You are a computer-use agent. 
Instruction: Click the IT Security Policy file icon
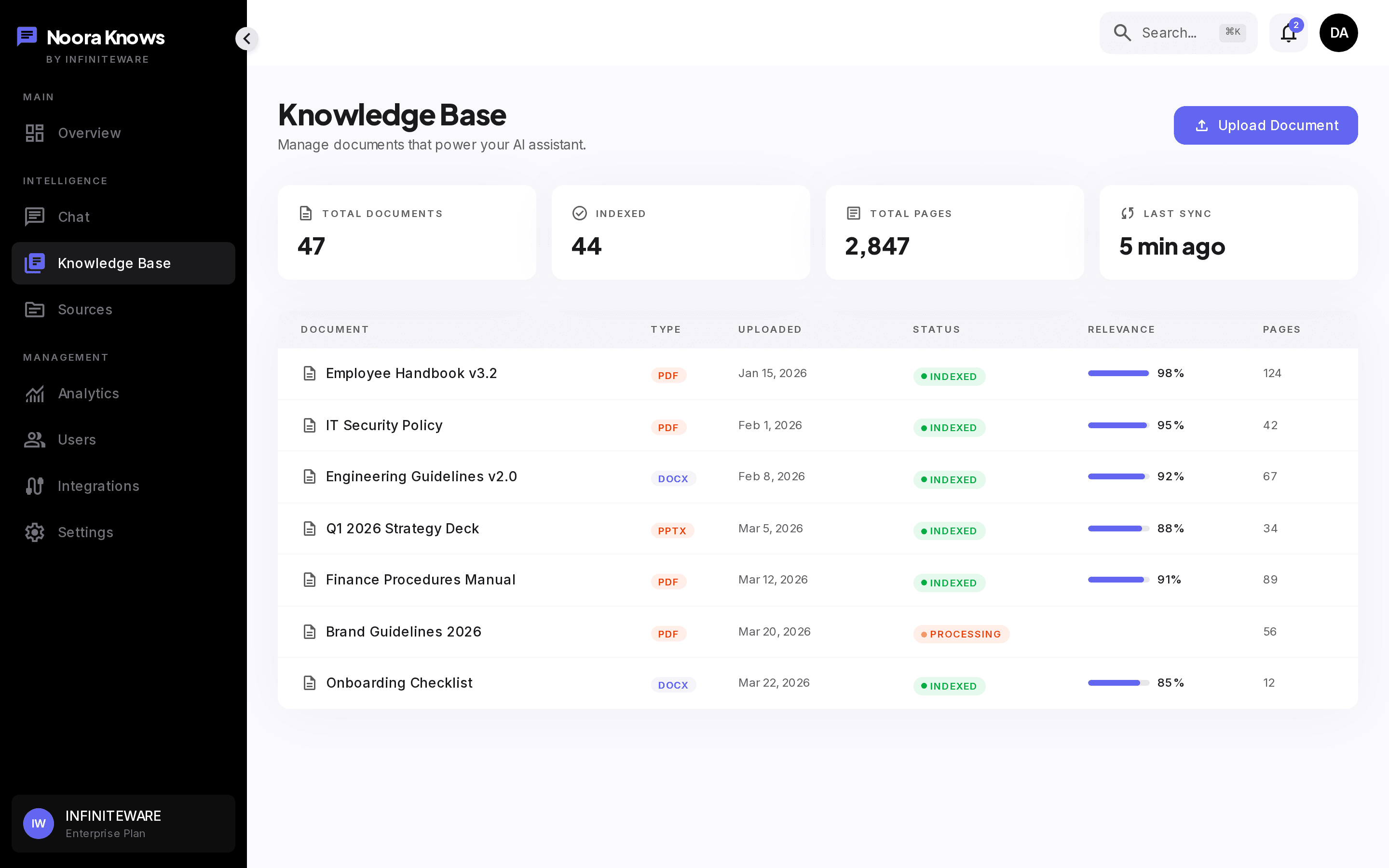(309, 425)
